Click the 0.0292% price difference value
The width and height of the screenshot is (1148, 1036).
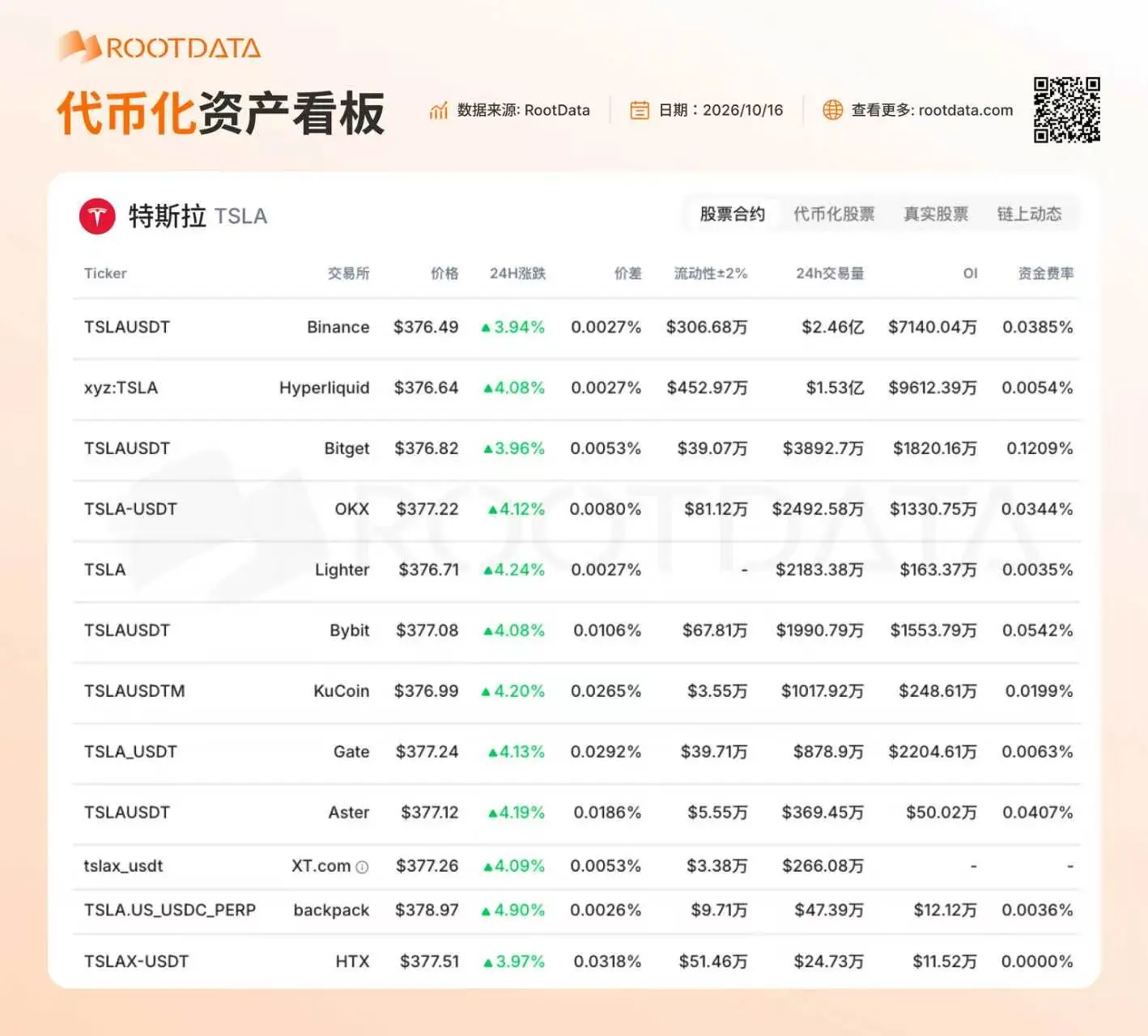606,752
